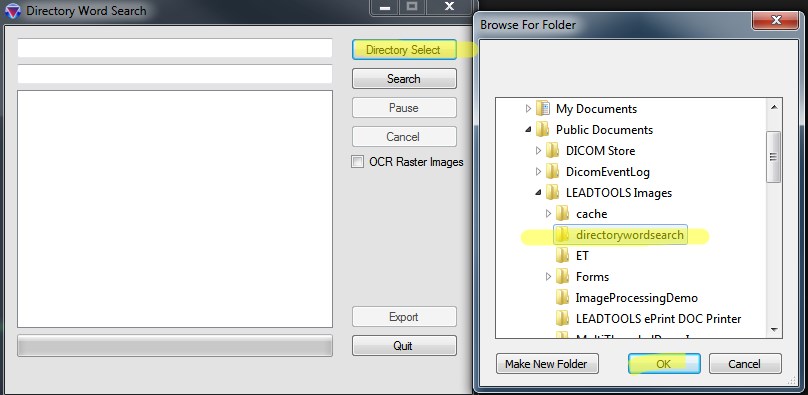Click the Cancel button in Directory Word Search
Image resolution: width=808 pixels, height=395 pixels.
404,136
